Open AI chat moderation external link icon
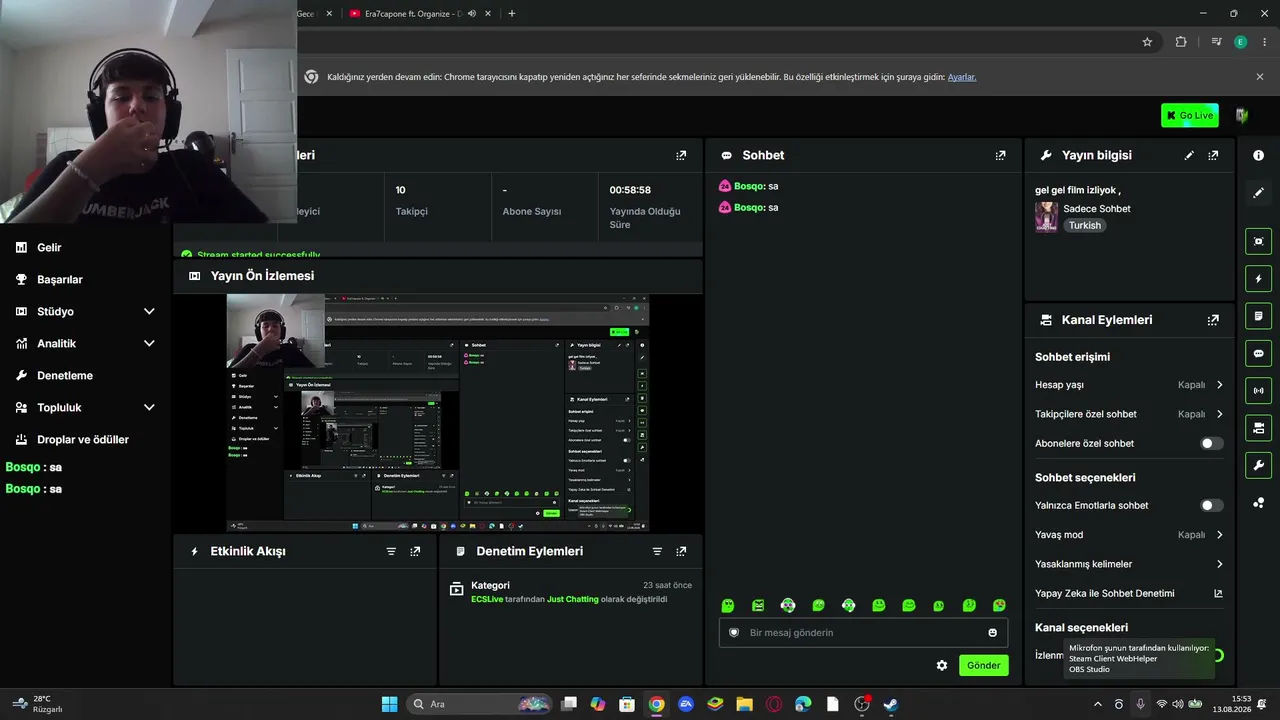The width and height of the screenshot is (1280, 720). tap(1218, 593)
